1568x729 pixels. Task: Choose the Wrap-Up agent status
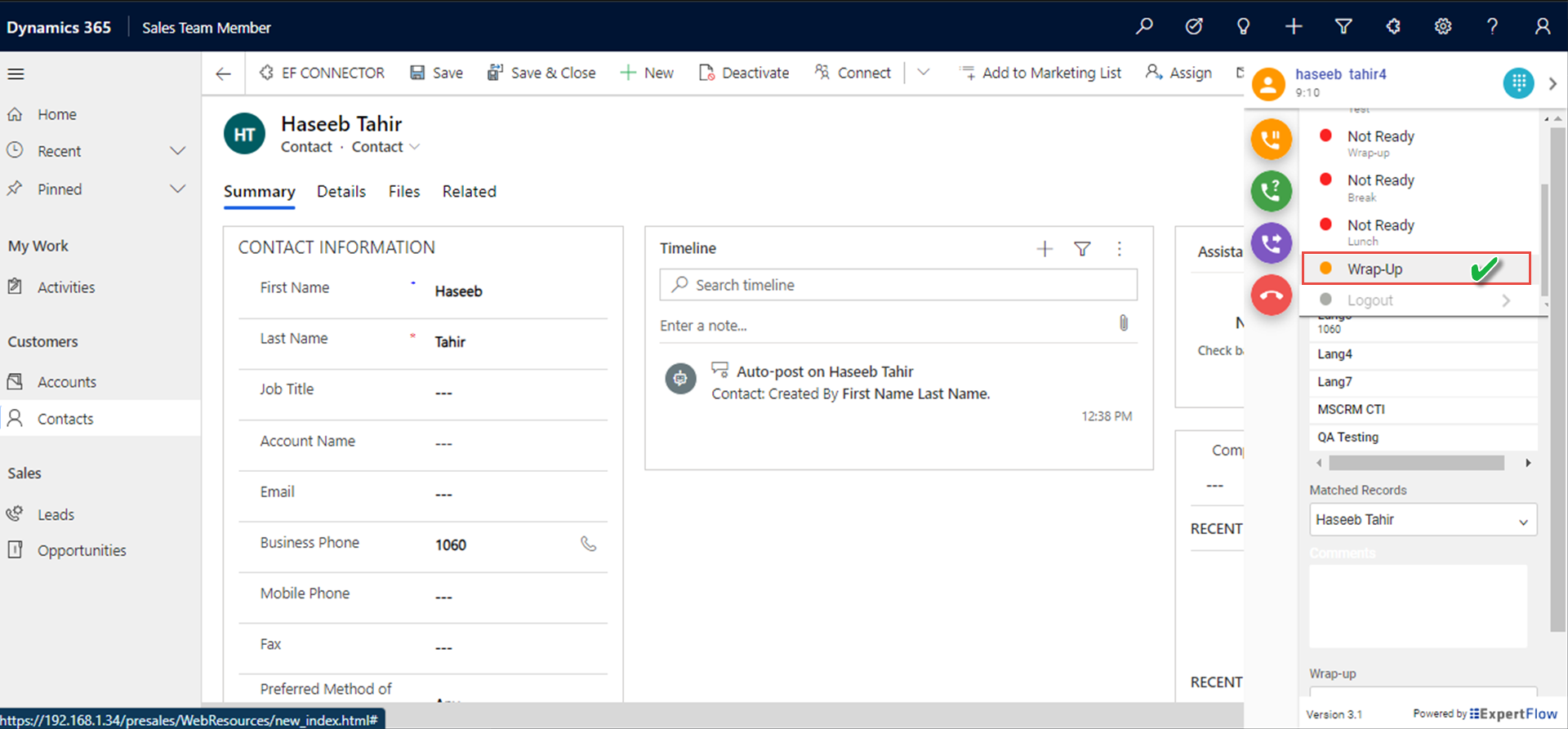click(1374, 269)
